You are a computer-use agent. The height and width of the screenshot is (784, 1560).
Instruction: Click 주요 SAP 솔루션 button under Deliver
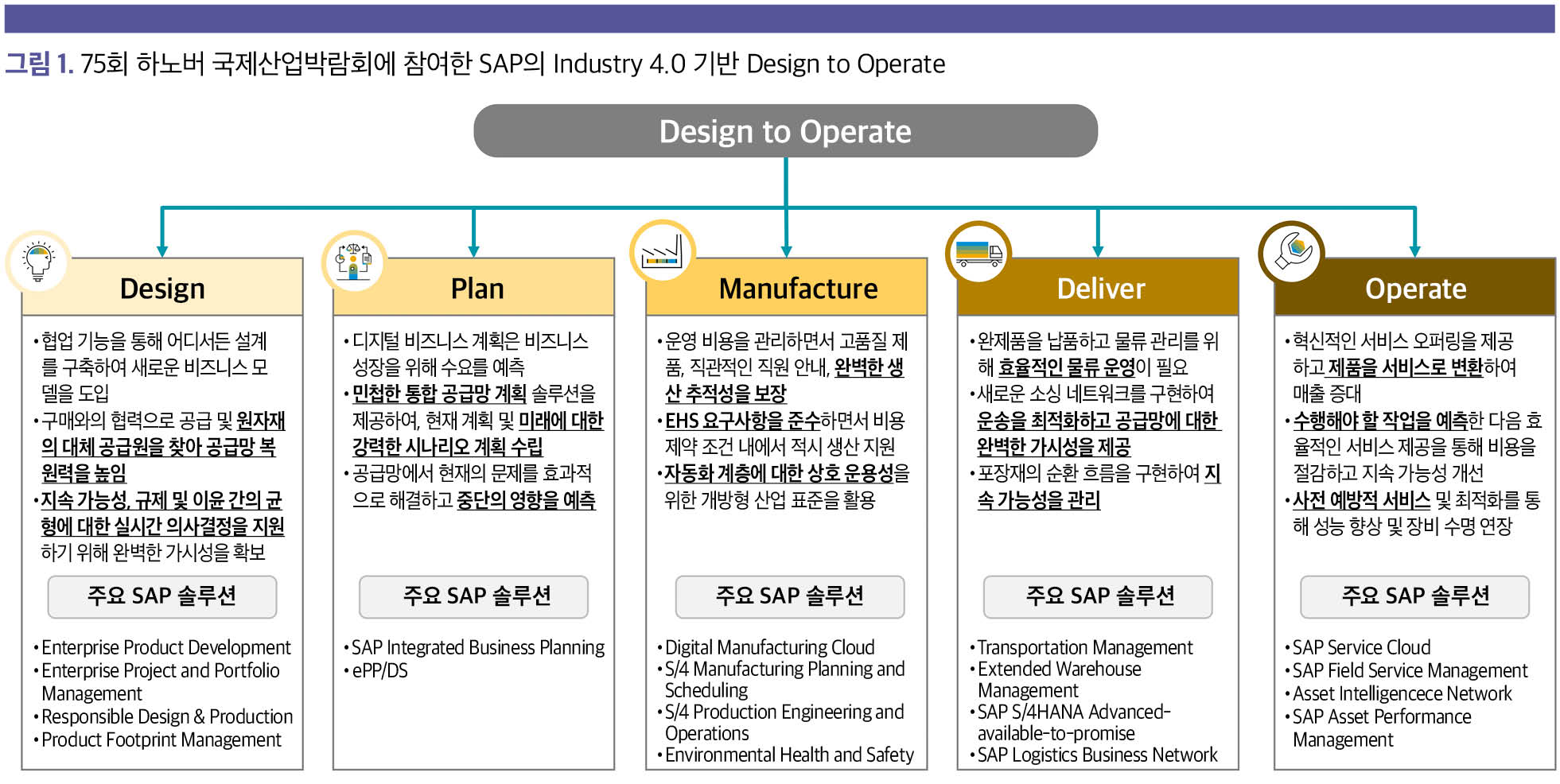1098,596
